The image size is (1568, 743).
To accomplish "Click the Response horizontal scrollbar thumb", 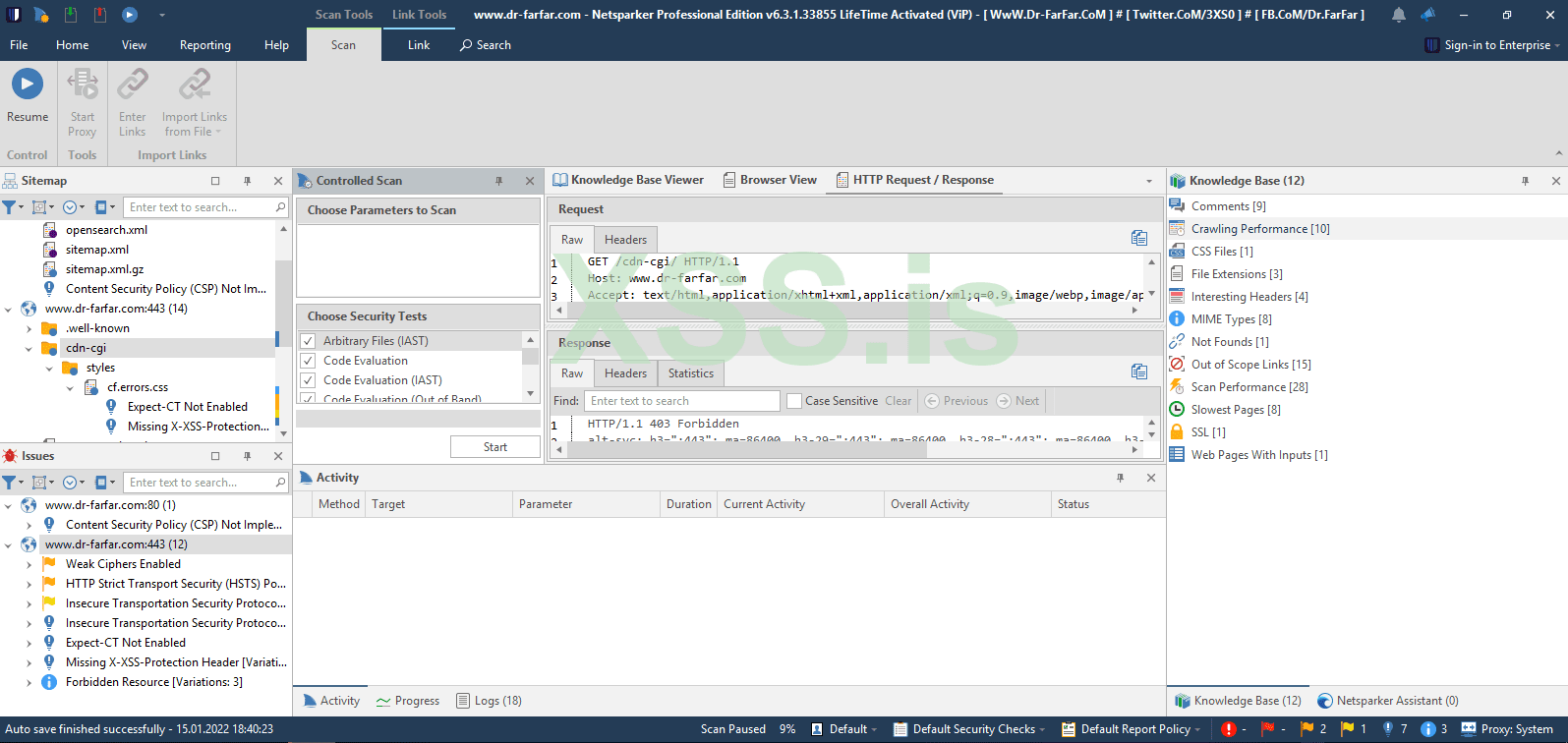I will (x=748, y=450).
